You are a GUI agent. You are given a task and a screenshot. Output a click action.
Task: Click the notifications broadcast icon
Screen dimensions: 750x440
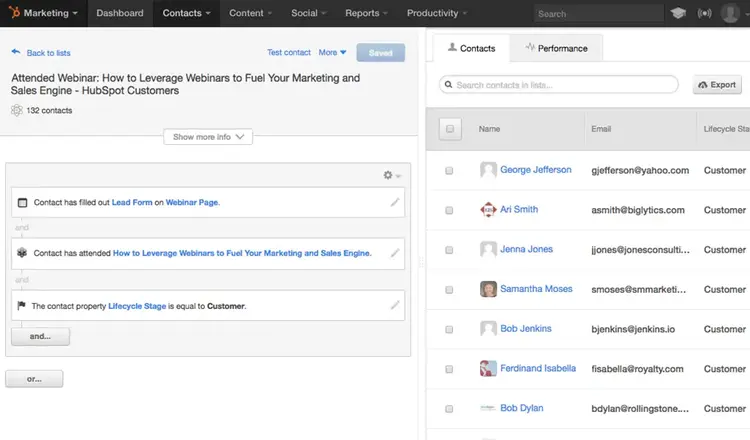click(704, 13)
